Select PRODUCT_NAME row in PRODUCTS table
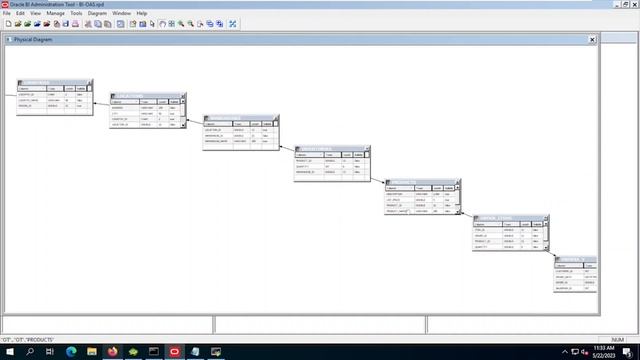 [x=420, y=211]
